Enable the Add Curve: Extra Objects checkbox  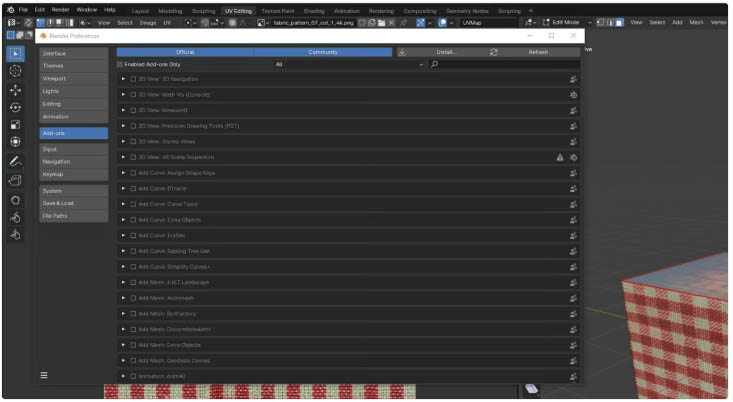133,219
